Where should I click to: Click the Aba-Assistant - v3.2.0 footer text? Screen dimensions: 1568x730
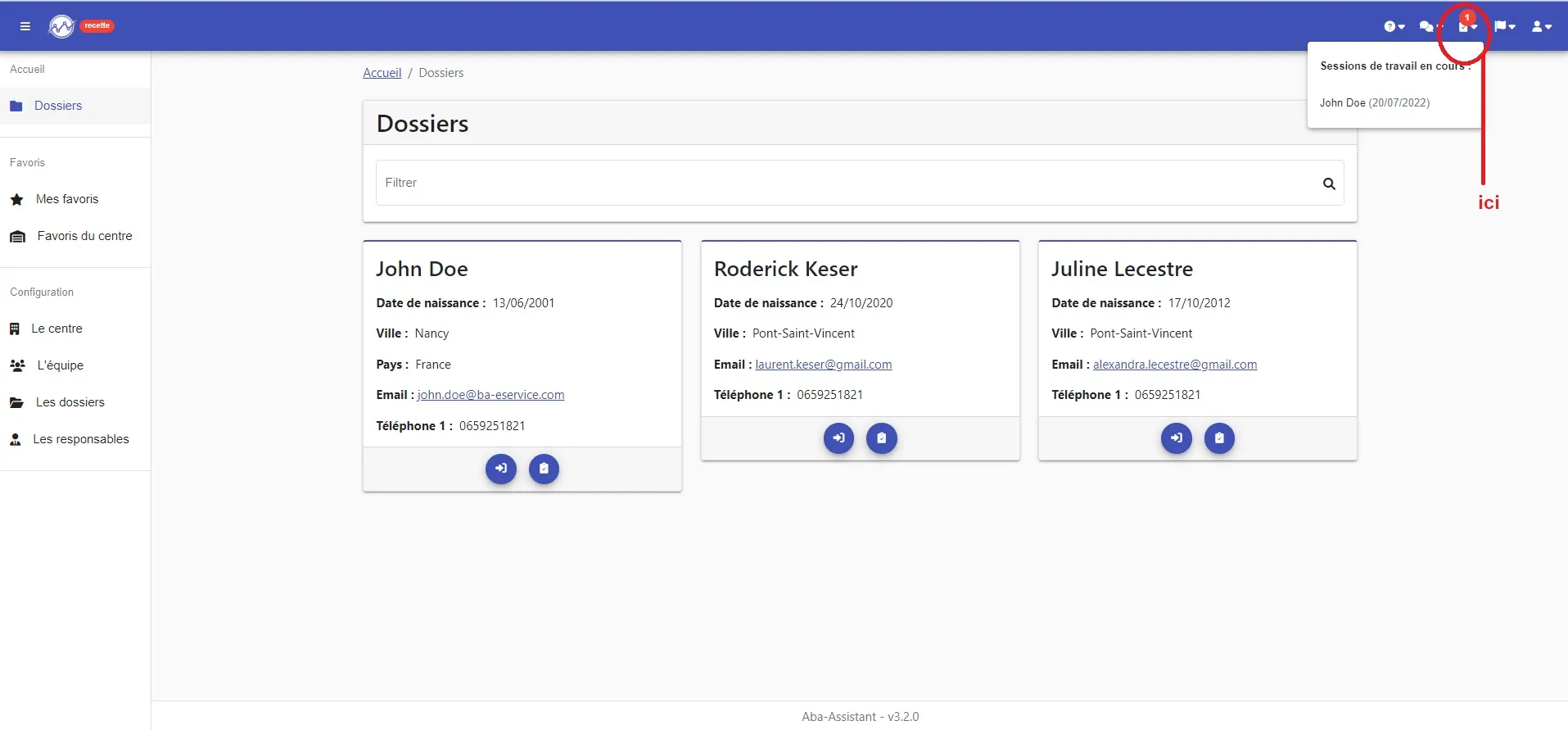861,717
